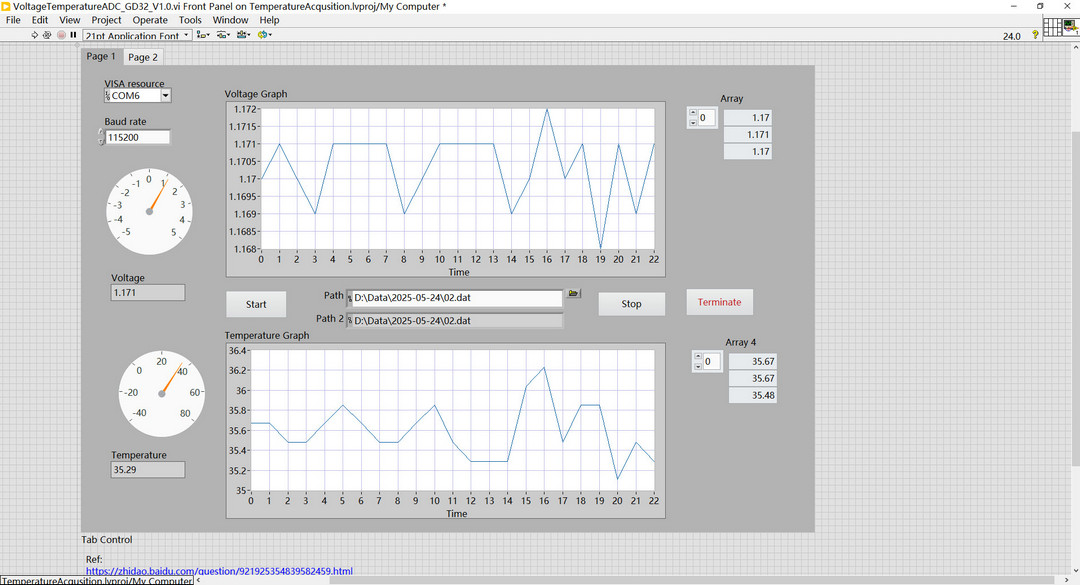This screenshot has width=1080, height=585.
Task: Click the Run arrow in toolbar
Action: tap(35, 35)
